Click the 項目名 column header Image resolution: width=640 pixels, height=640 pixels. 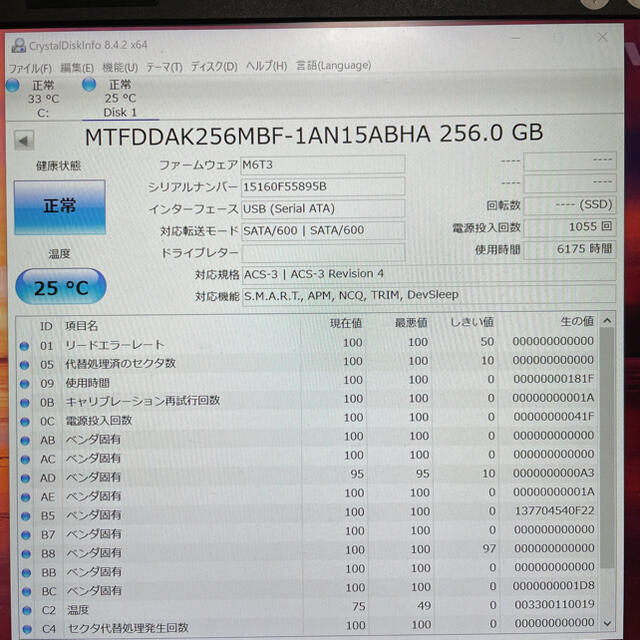coord(81,326)
